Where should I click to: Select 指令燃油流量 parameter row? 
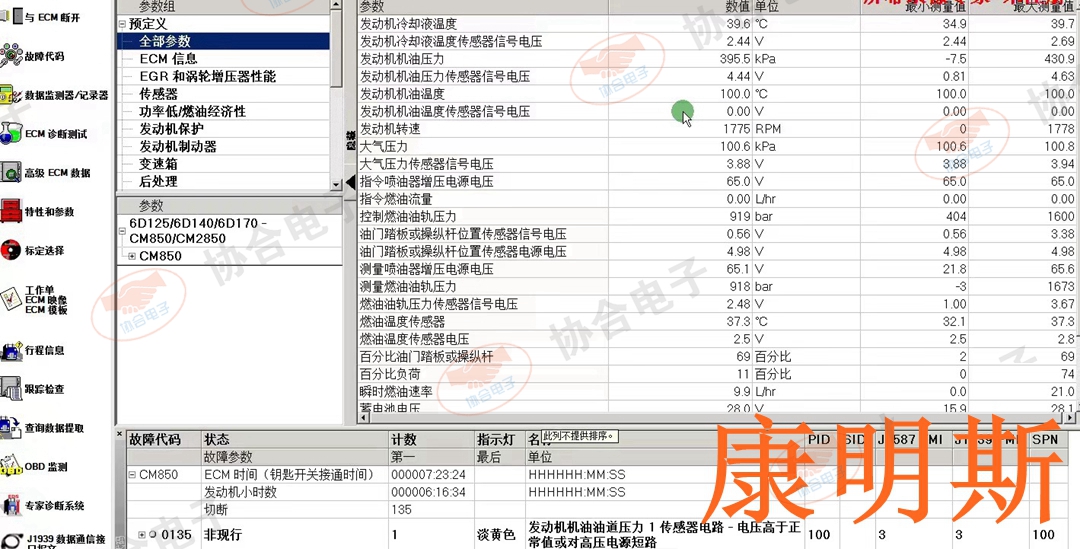[x=716, y=199]
